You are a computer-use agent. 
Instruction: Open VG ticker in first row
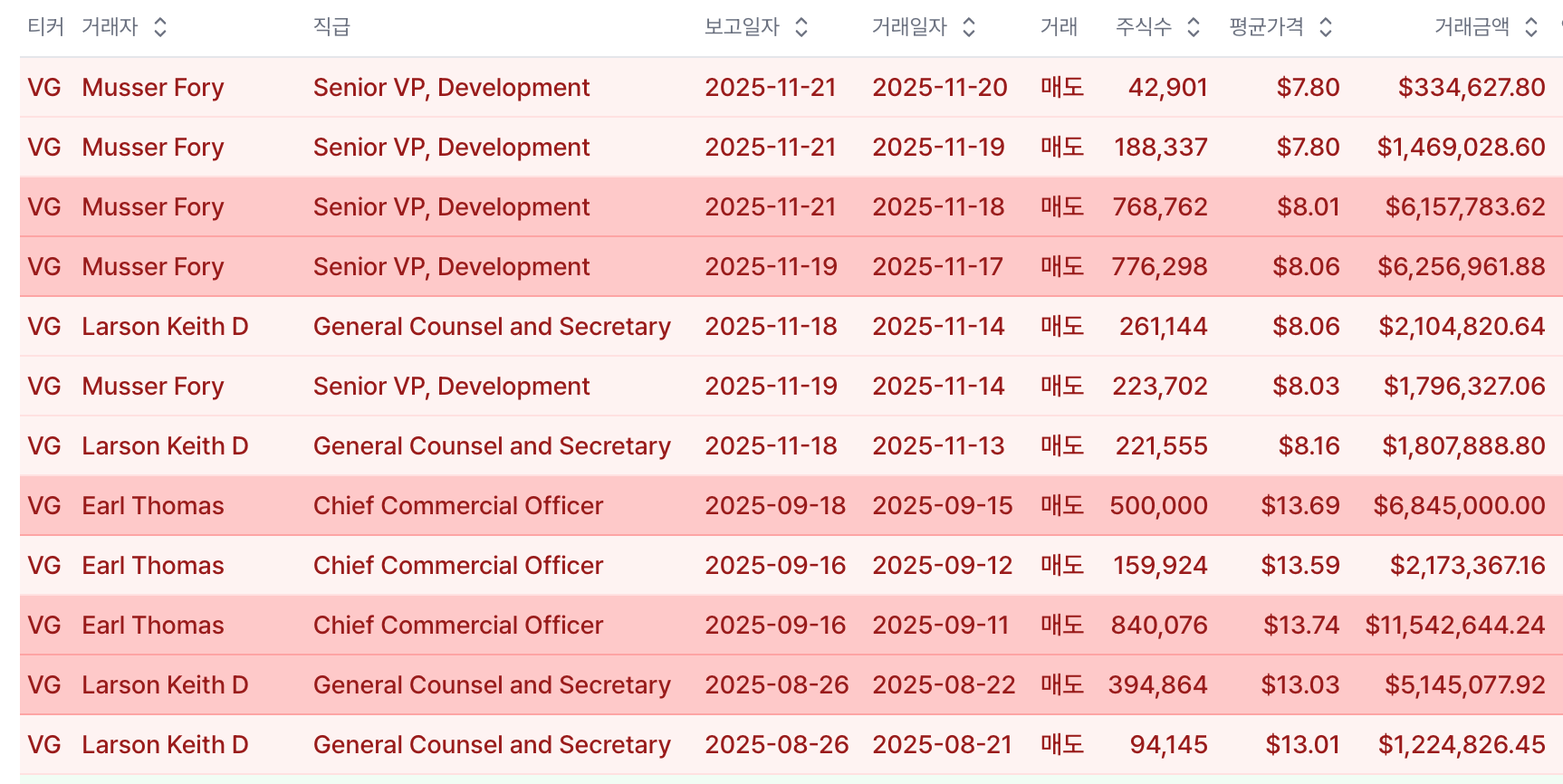44,87
